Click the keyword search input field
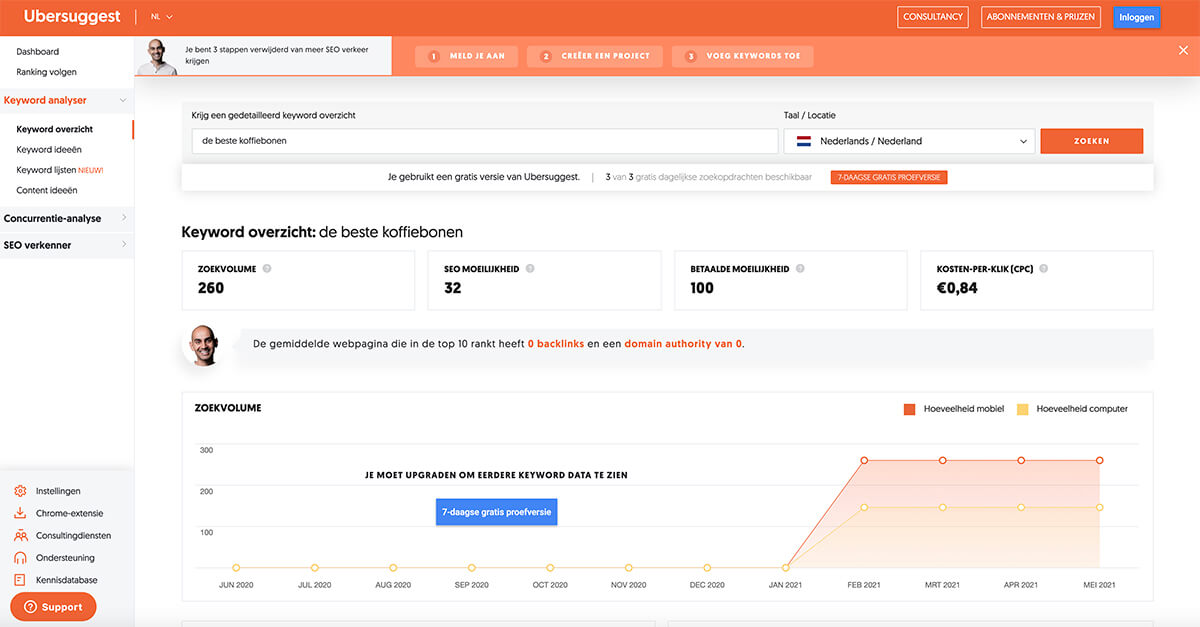 coord(484,141)
